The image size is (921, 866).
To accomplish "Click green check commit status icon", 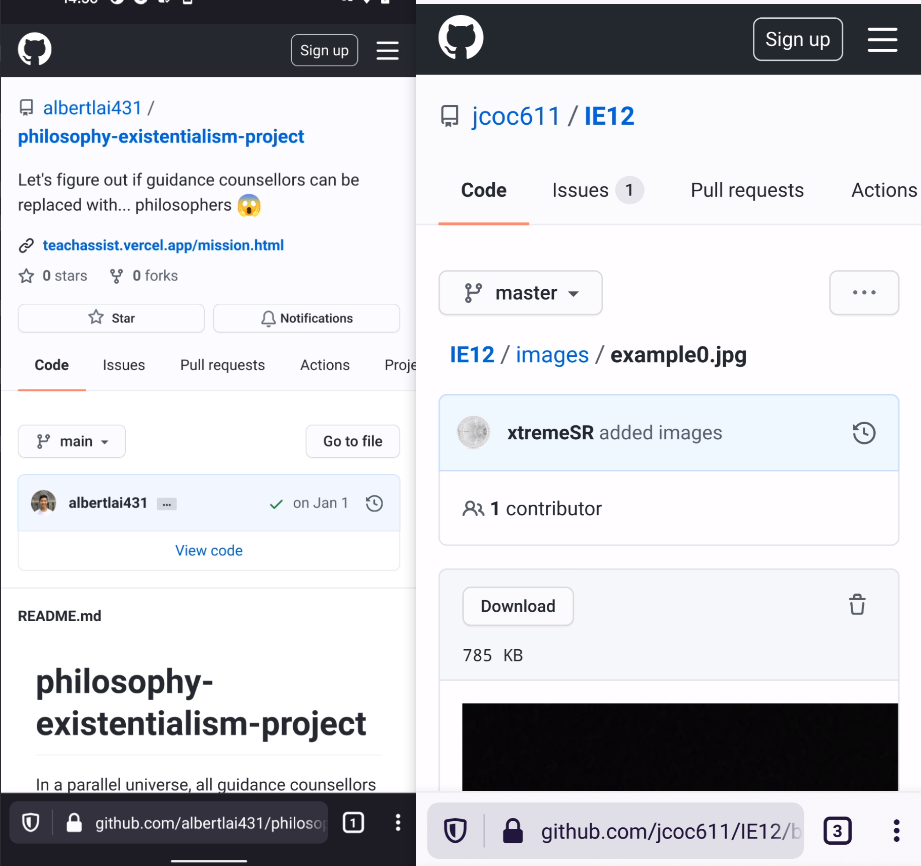I will click(x=276, y=504).
